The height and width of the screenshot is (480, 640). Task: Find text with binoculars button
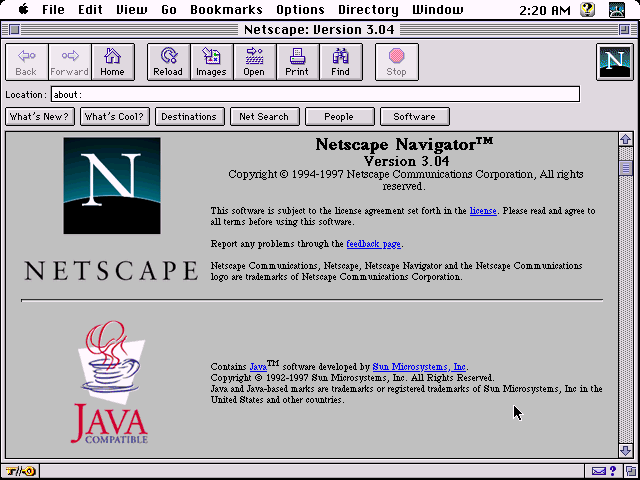pos(341,62)
